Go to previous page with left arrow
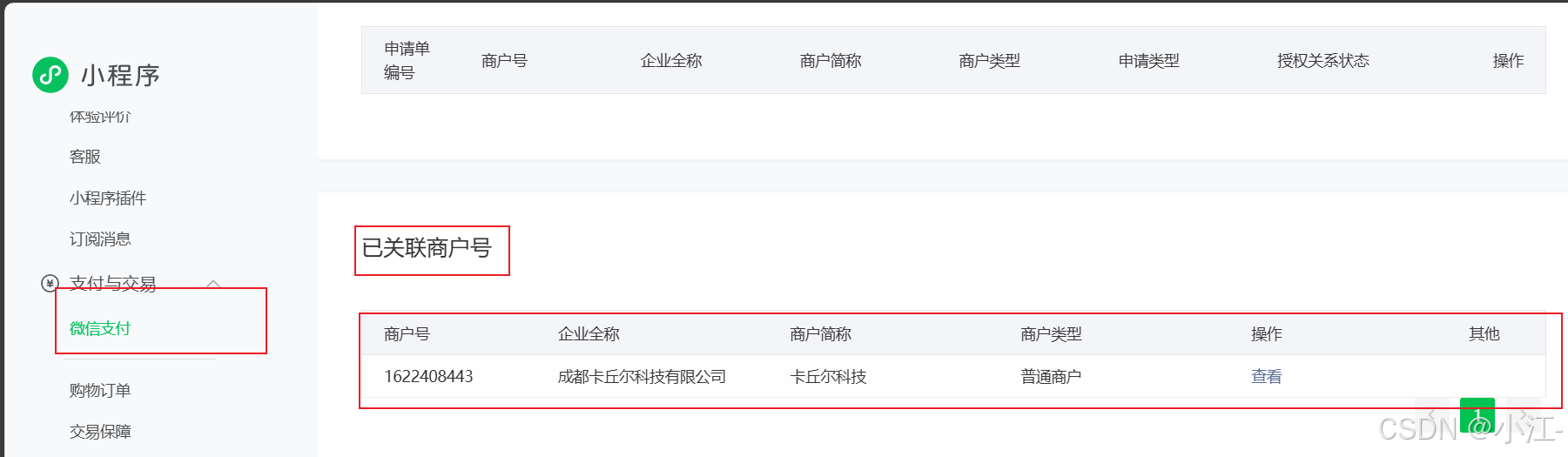Viewport: 1568px width, 457px height. (1432, 415)
